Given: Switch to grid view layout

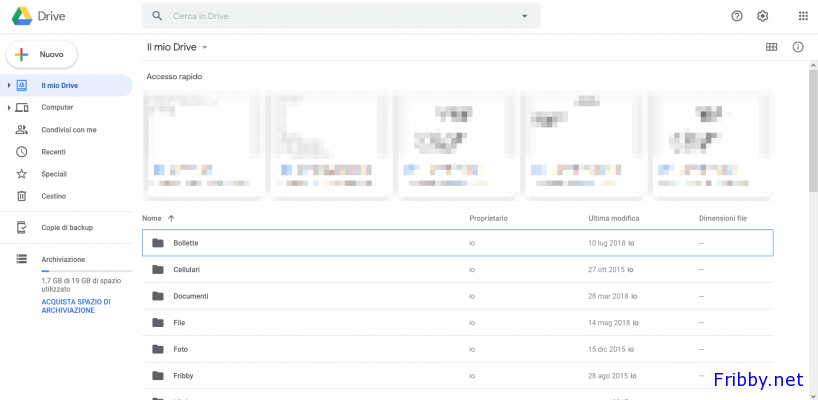Looking at the screenshot, I should point(771,47).
